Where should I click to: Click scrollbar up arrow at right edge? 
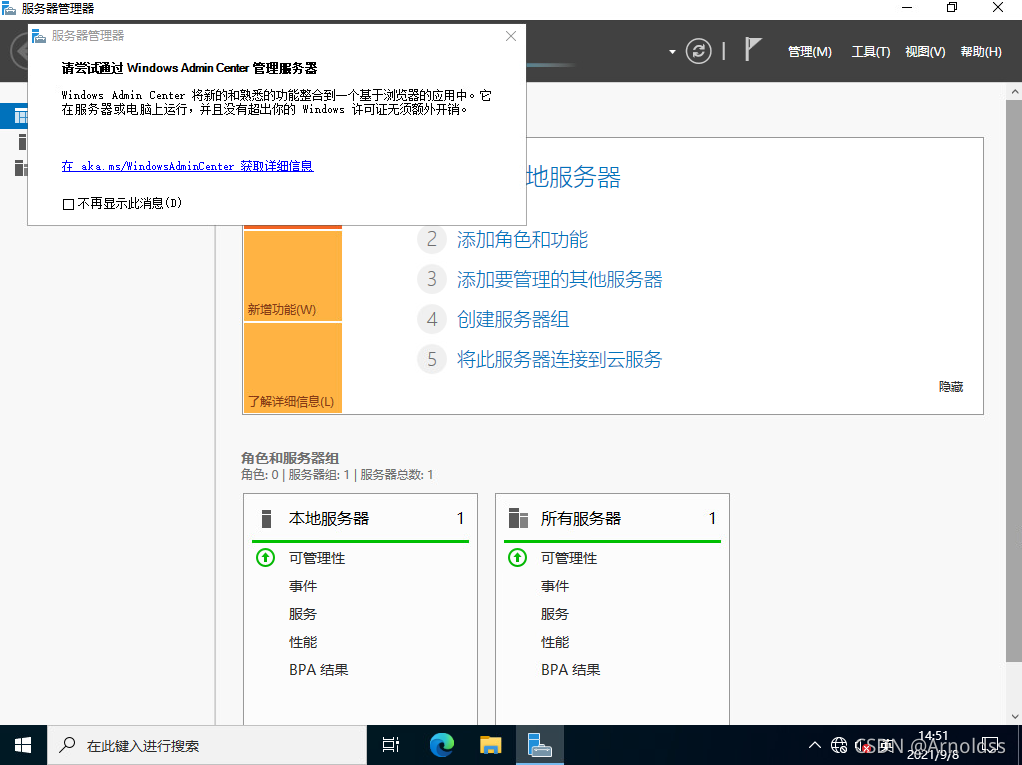tap(1015, 92)
